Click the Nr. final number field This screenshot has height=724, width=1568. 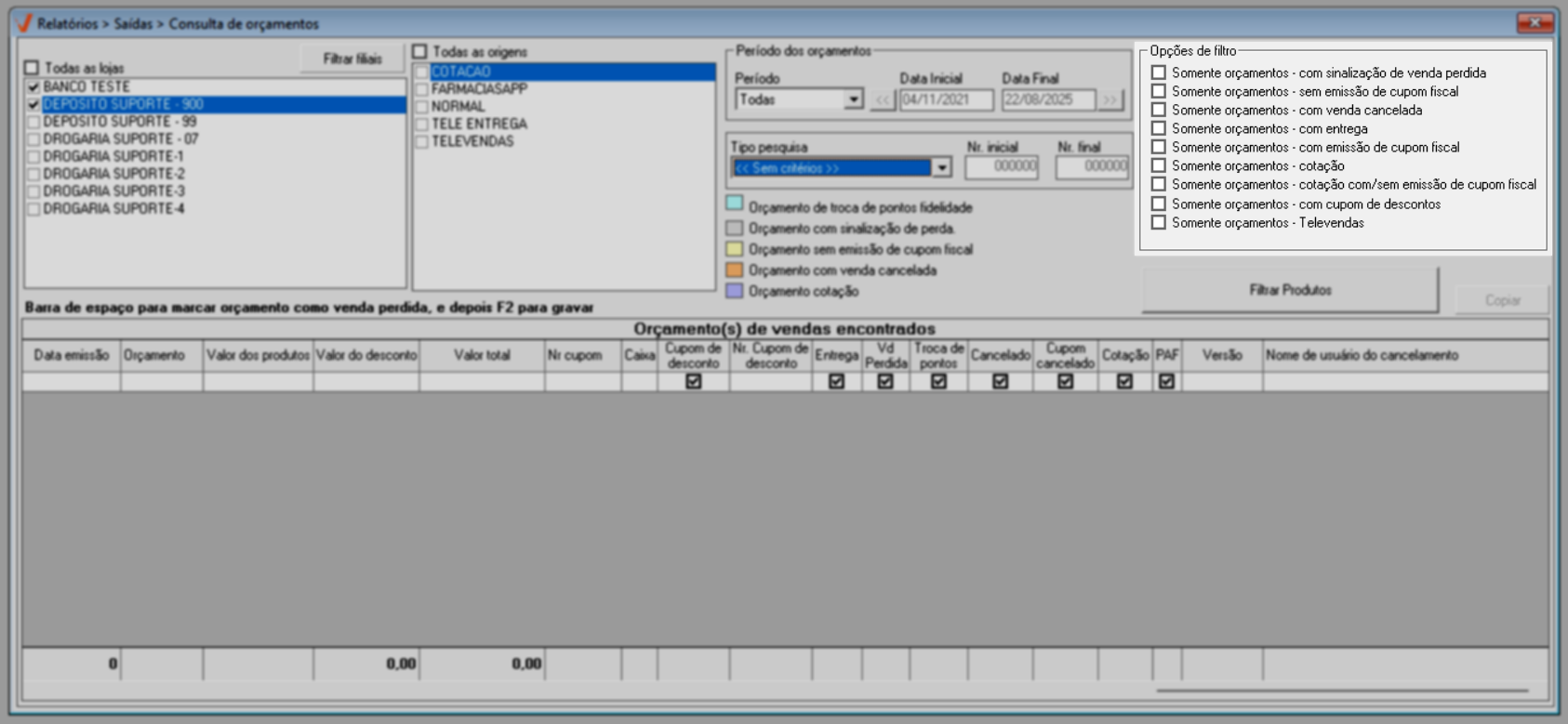coord(1092,166)
